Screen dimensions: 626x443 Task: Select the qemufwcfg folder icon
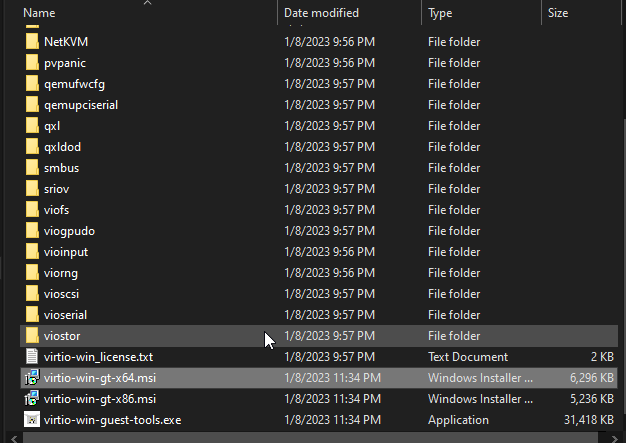coord(32,84)
